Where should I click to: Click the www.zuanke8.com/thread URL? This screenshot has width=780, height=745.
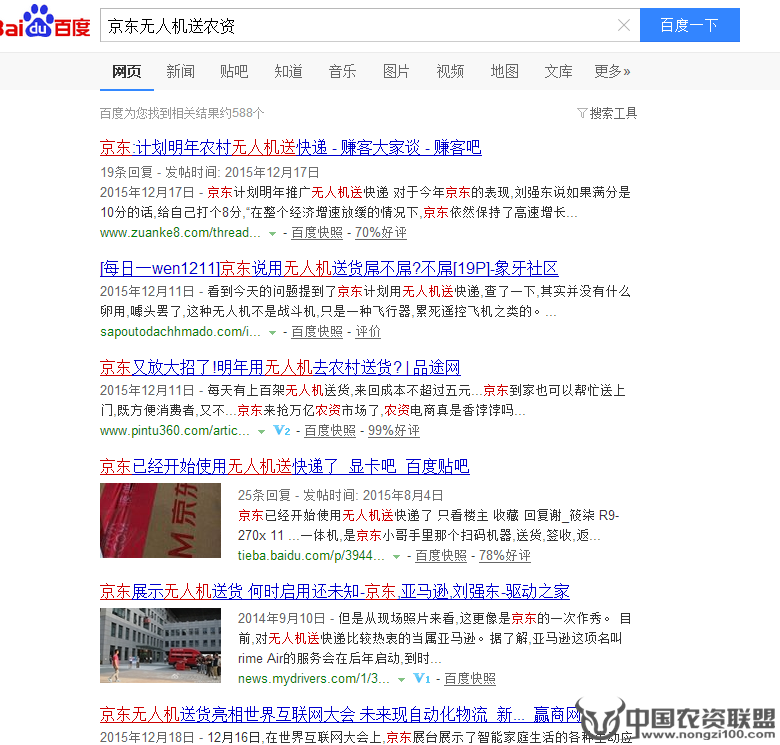click(180, 232)
